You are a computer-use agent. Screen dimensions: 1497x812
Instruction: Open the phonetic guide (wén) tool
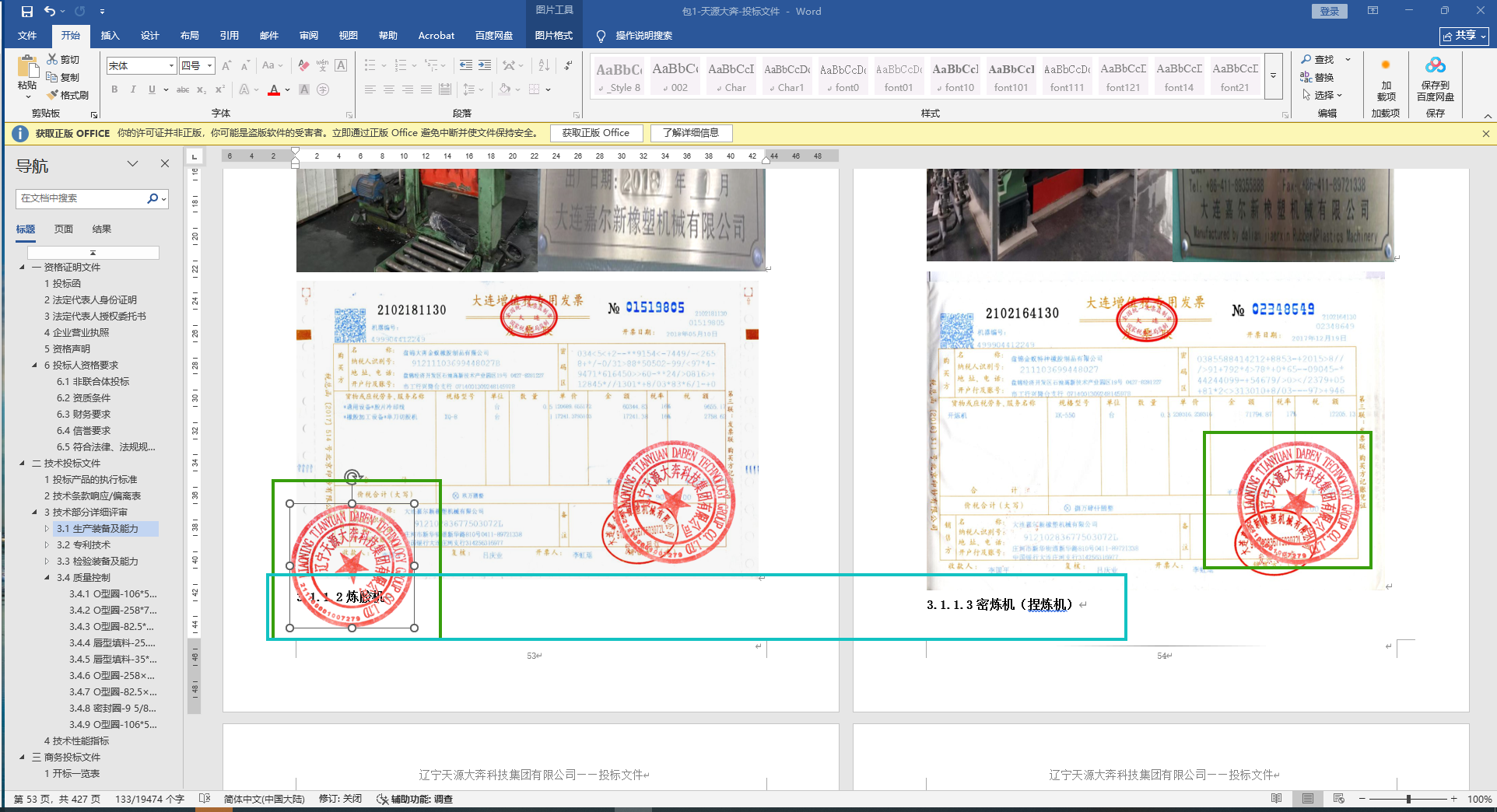coord(322,66)
